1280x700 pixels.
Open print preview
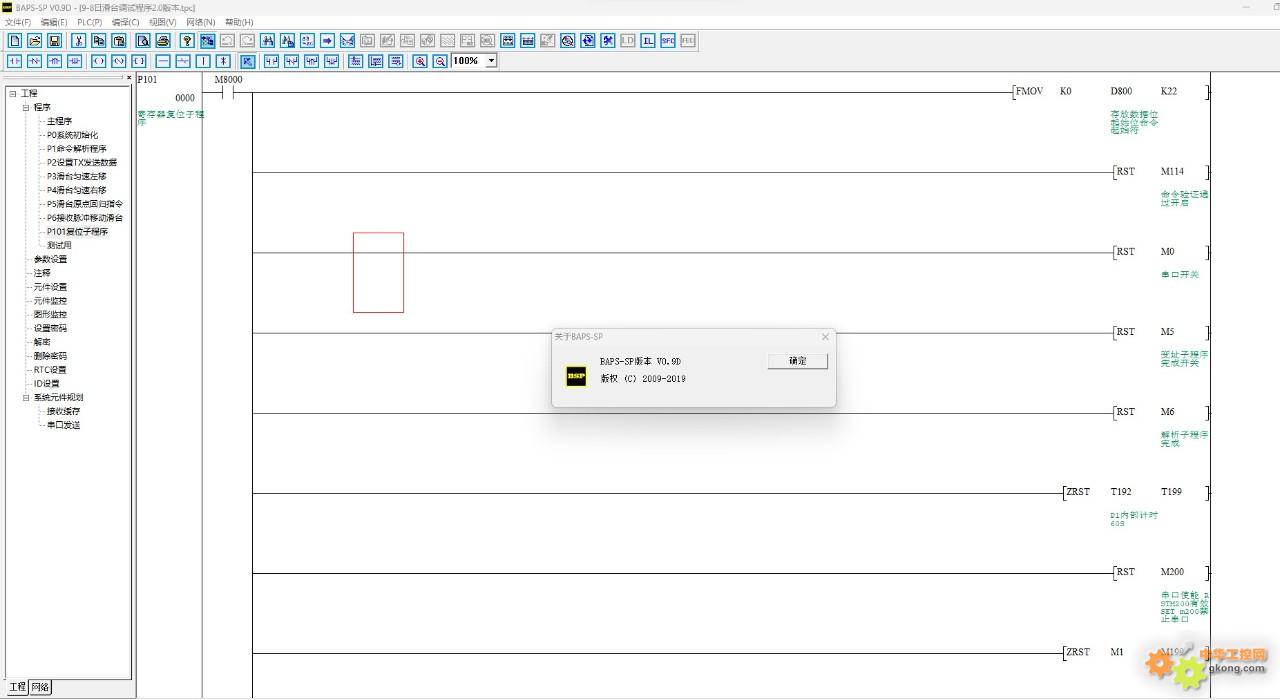coord(143,41)
